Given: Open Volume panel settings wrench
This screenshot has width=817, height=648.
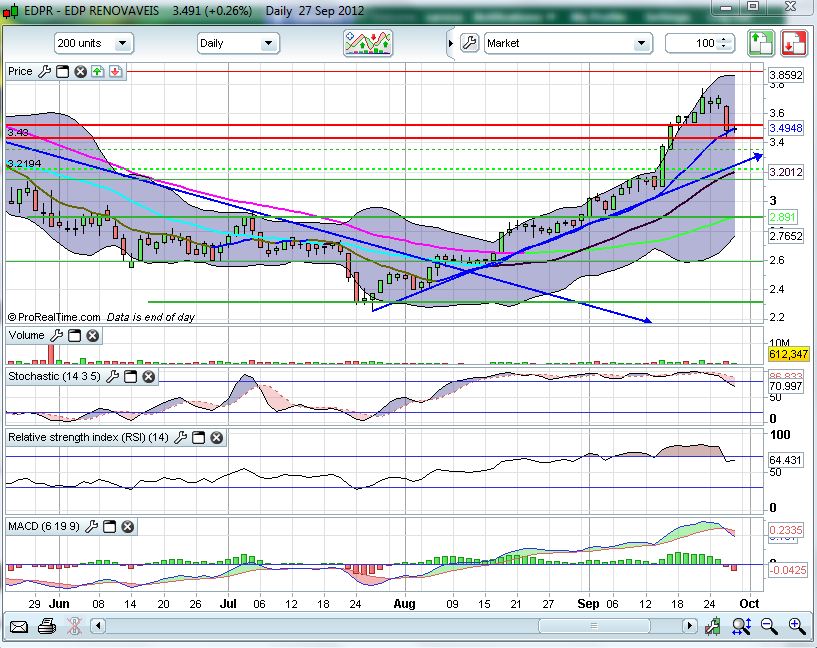Looking at the screenshot, I should point(56,335).
